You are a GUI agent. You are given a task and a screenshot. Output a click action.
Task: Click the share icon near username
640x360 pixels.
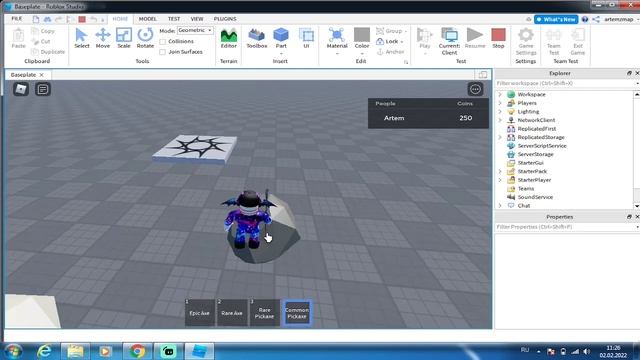point(596,19)
